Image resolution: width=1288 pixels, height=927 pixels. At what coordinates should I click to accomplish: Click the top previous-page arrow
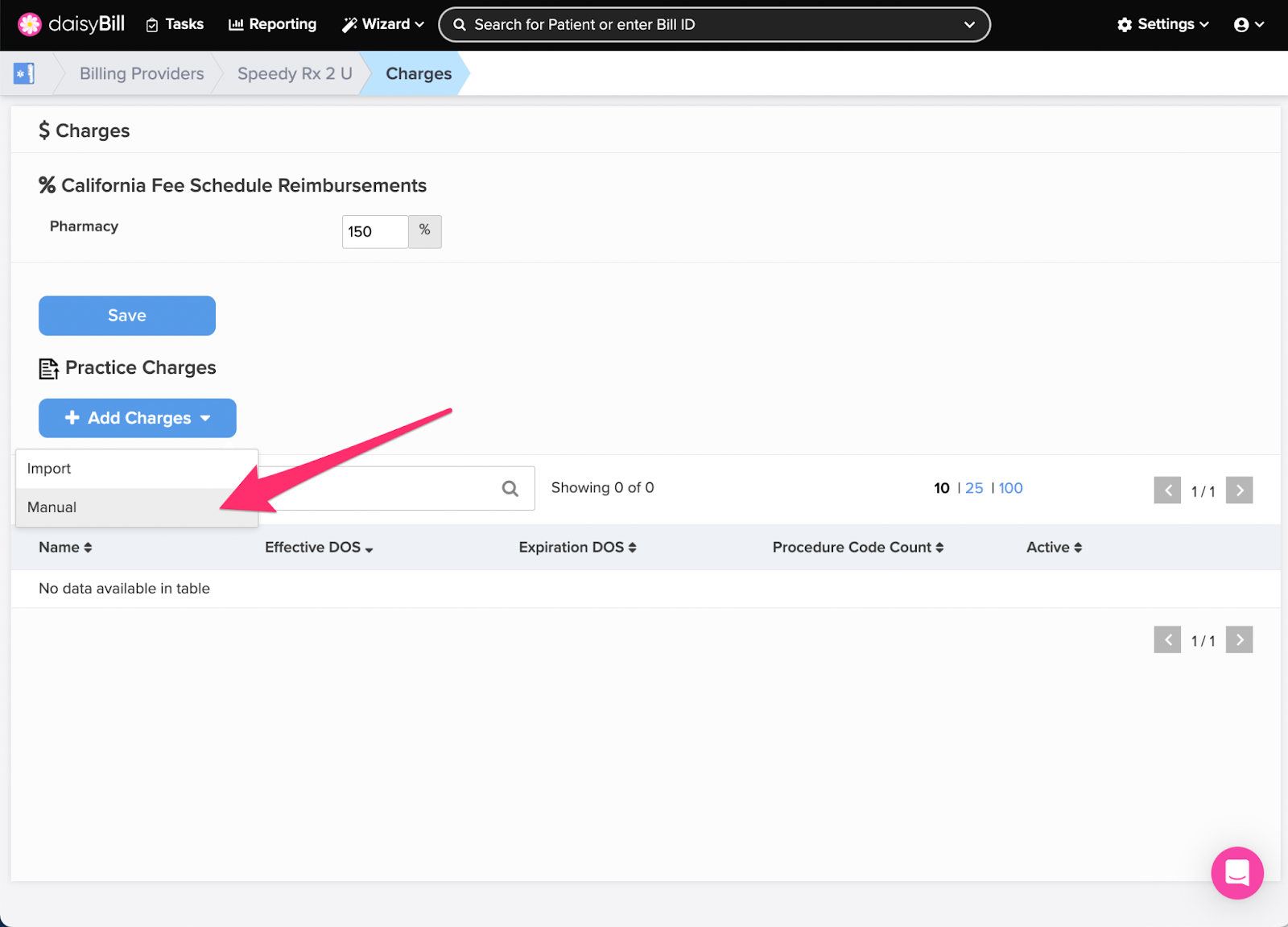(1167, 490)
